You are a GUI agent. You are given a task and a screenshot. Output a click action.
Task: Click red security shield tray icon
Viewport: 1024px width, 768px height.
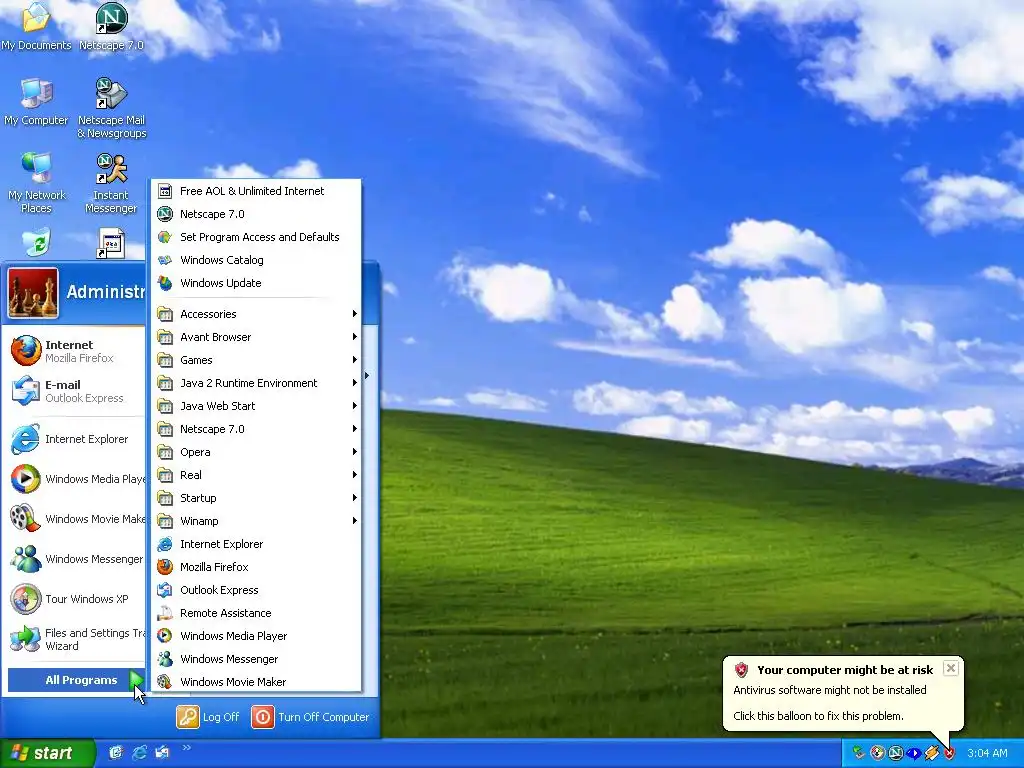point(949,753)
